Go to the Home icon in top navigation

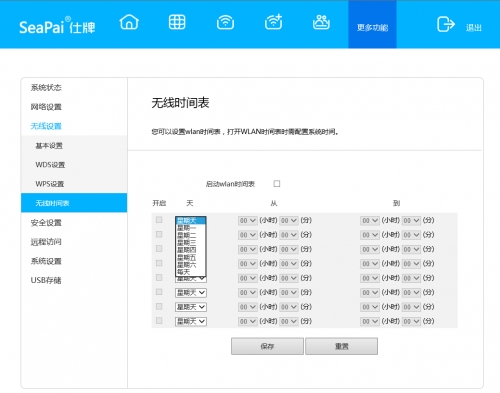[129, 22]
